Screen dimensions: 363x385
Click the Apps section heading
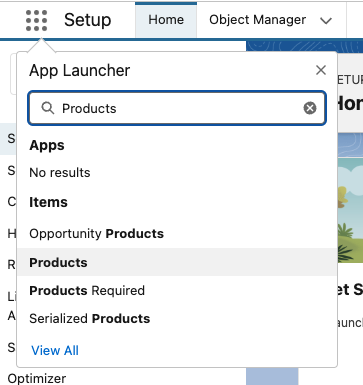point(47,145)
